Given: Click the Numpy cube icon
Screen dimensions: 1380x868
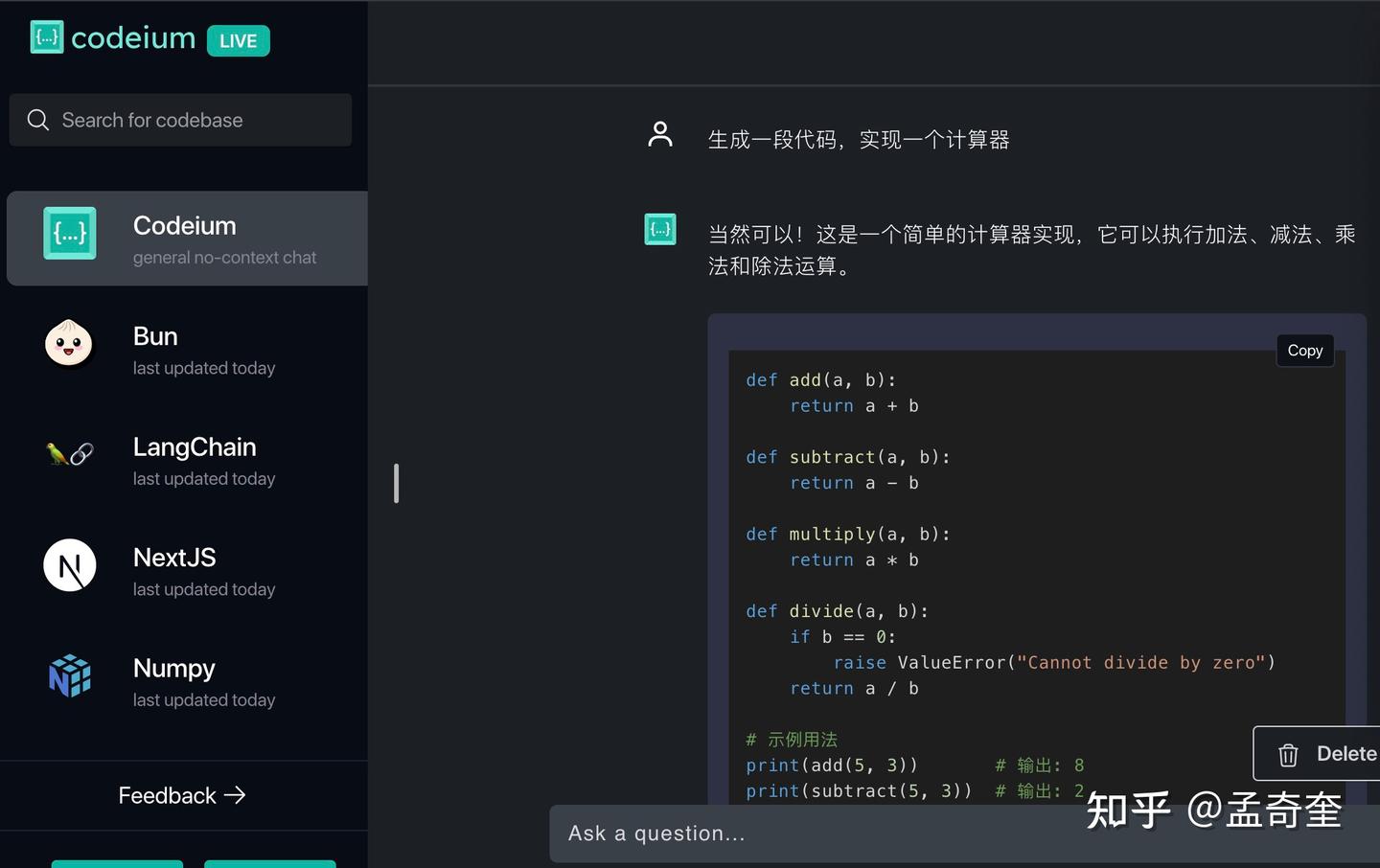Looking at the screenshot, I should [x=70, y=675].
